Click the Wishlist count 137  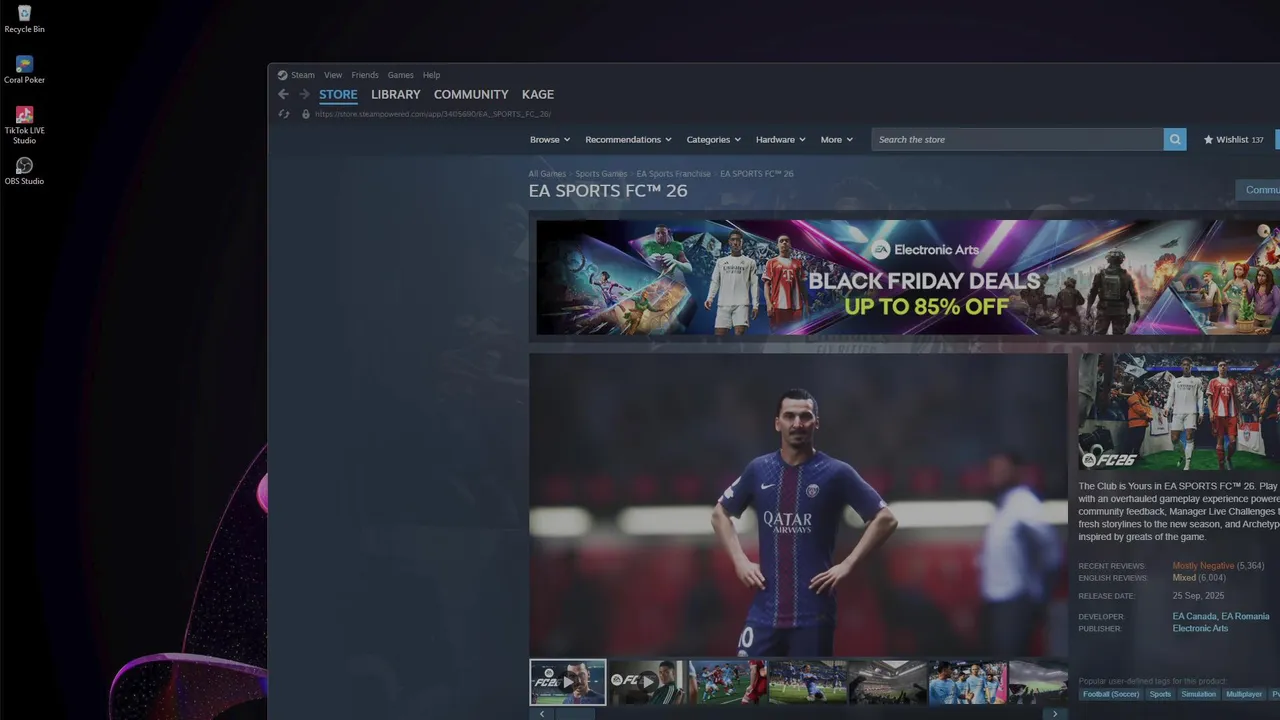1257,140
